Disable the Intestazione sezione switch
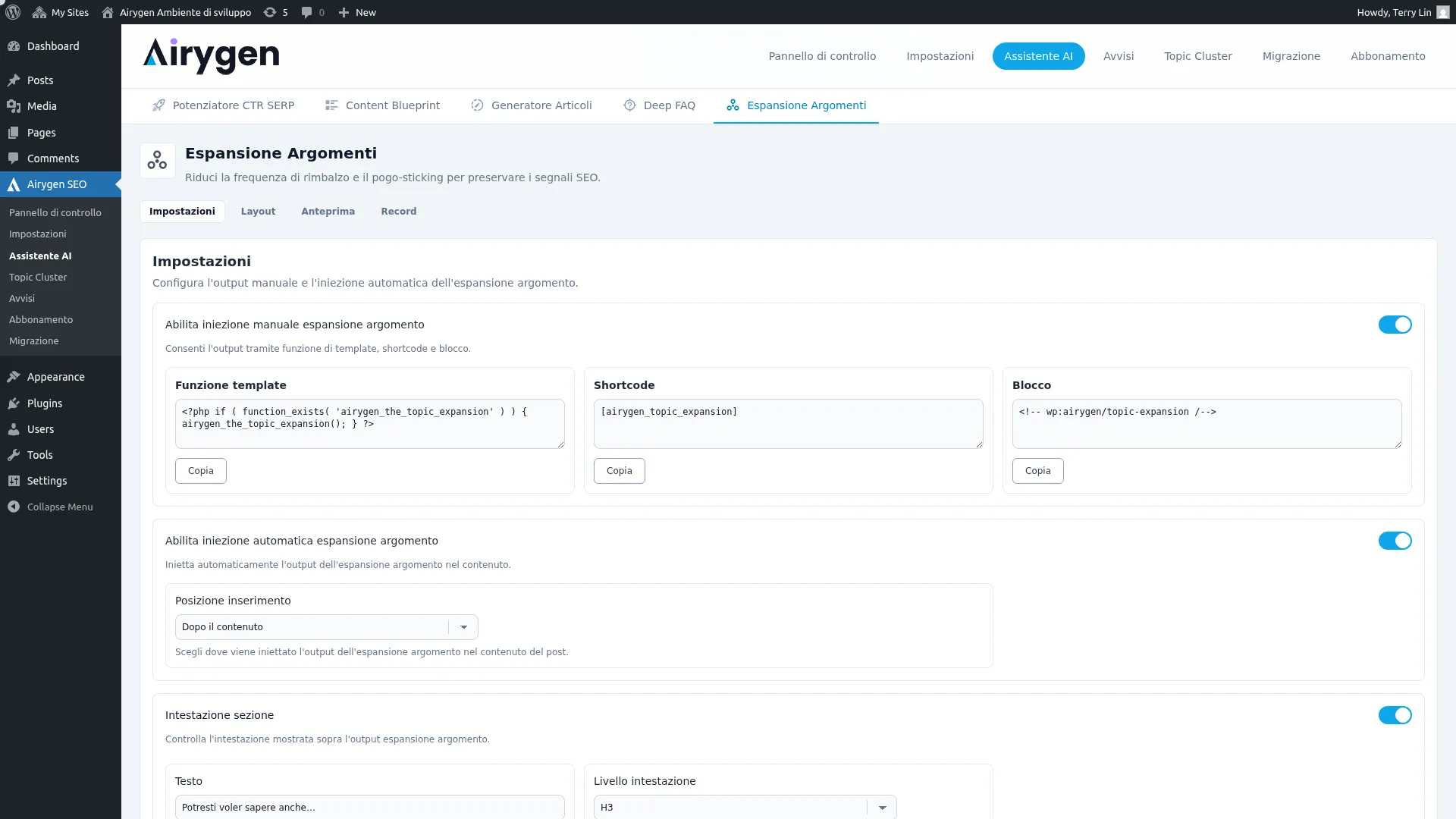 tap(1395, 715)
